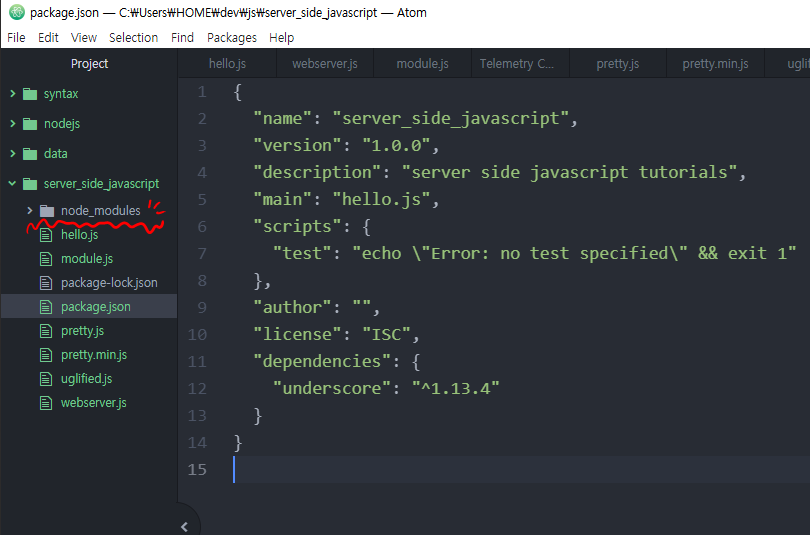Open the Help menu
This screenshot has height=535, width=810.
282,38
